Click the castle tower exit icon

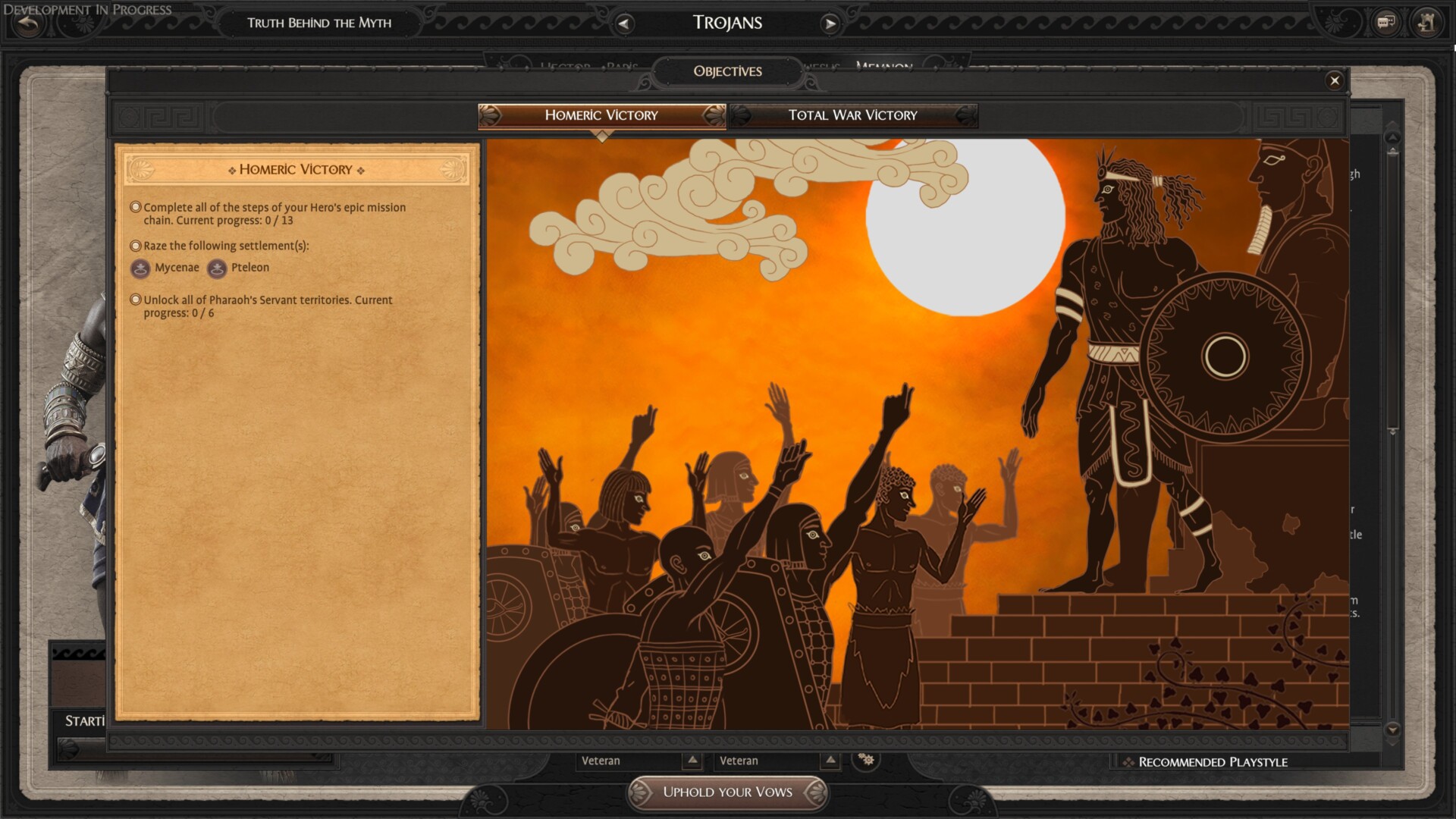coord(1426,23)
